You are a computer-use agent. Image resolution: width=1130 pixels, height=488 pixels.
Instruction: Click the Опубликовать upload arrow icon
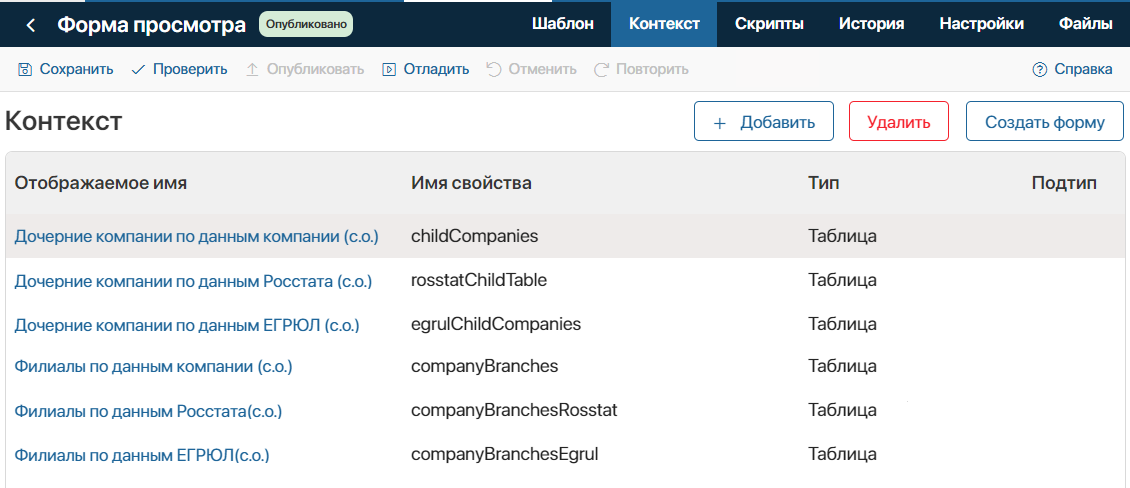pyautogui.click(x=252, y=70)
